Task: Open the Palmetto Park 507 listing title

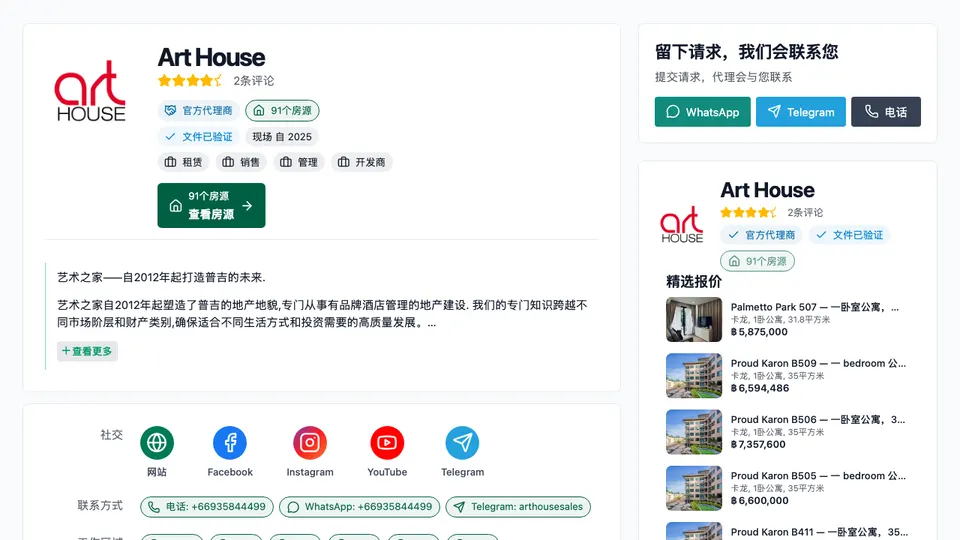Action: pos(815,307)
